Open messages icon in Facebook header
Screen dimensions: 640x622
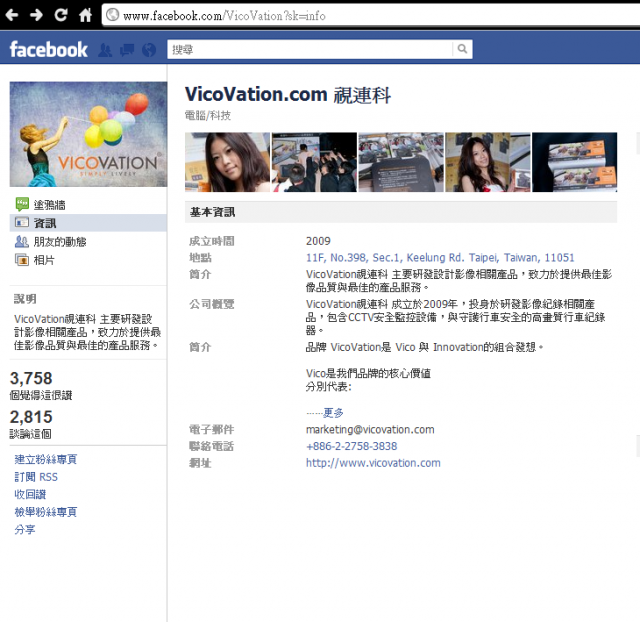click(x=127, y=50)
